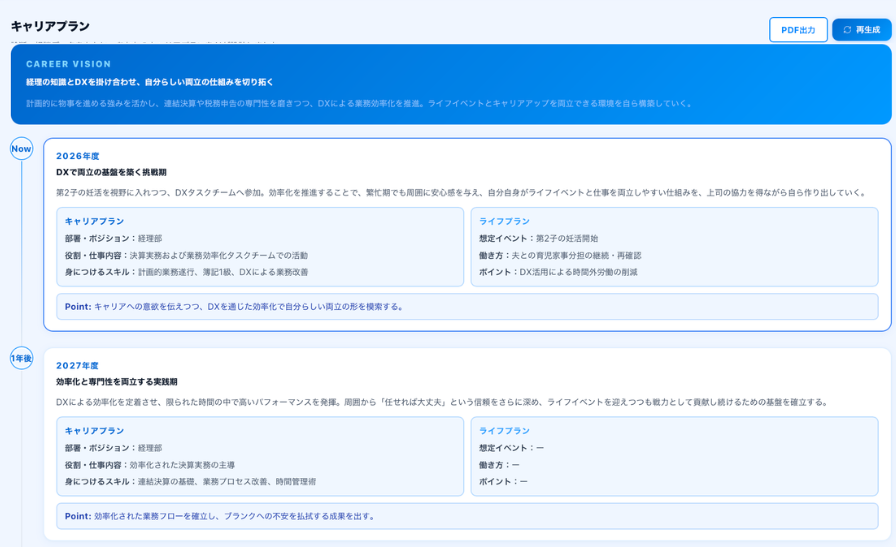Viewport: 896px width, 547px height.
Task: Click 部署・ポジション:経理部 in 2027 card
Action: [114, 448]
